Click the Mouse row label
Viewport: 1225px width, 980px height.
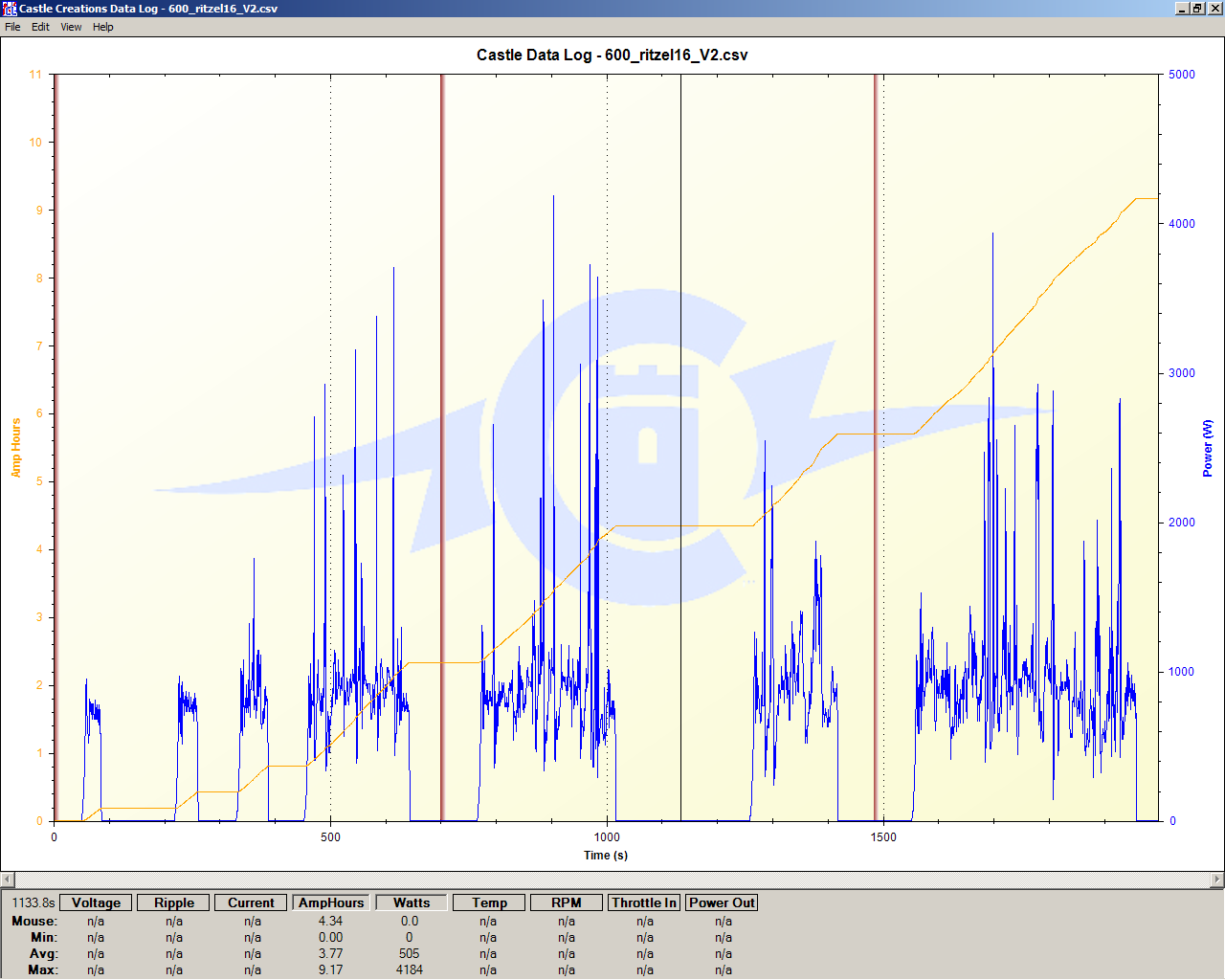click(x=34, y=921)
